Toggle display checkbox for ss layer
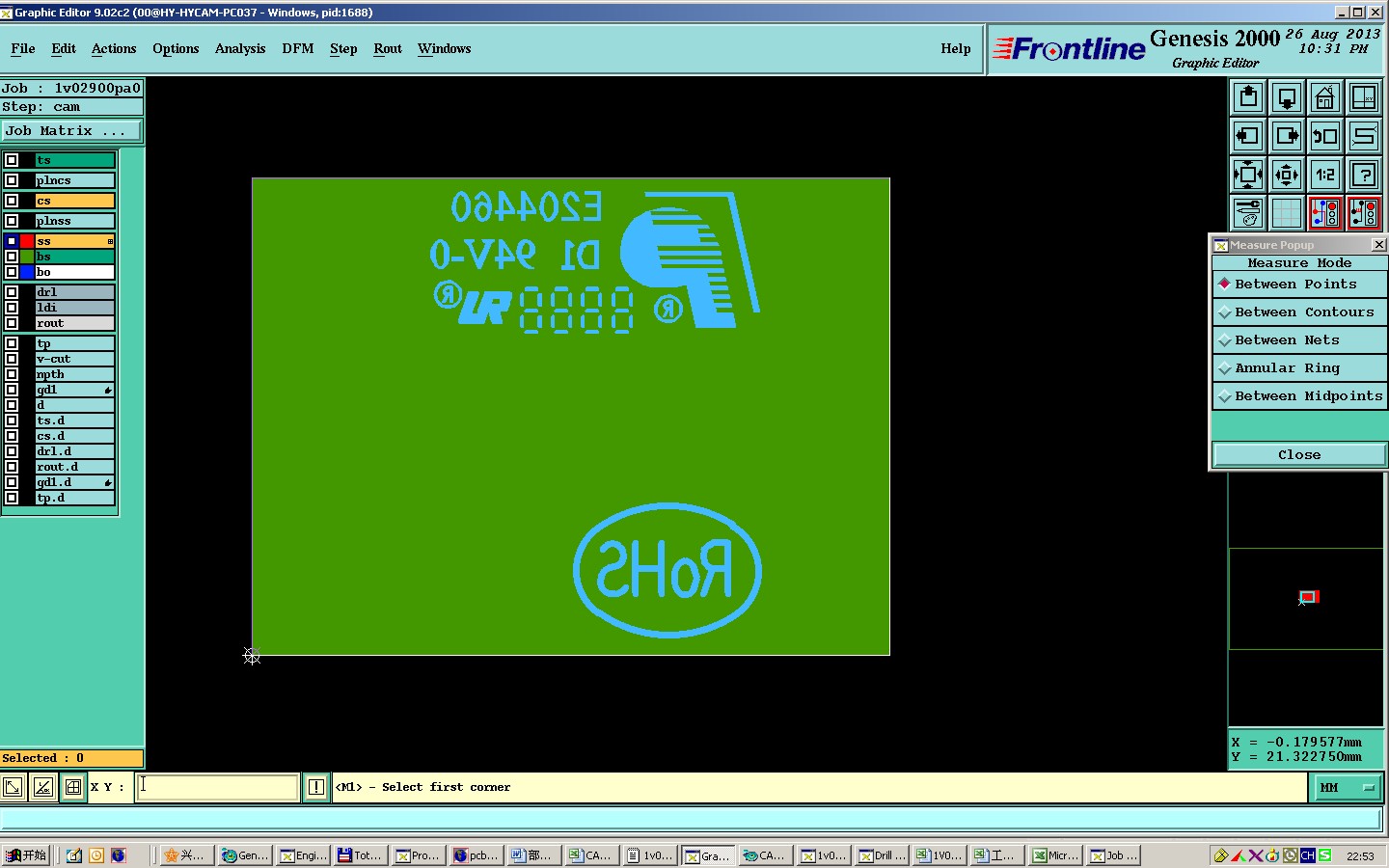 pyautogui.click(x=12, y=241)
